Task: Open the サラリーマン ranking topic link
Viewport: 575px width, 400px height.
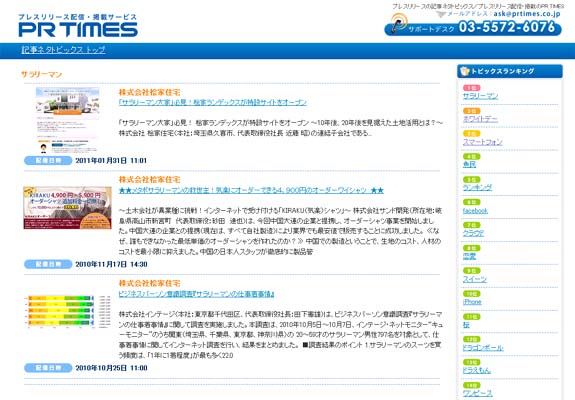Action: click(480, 96)
